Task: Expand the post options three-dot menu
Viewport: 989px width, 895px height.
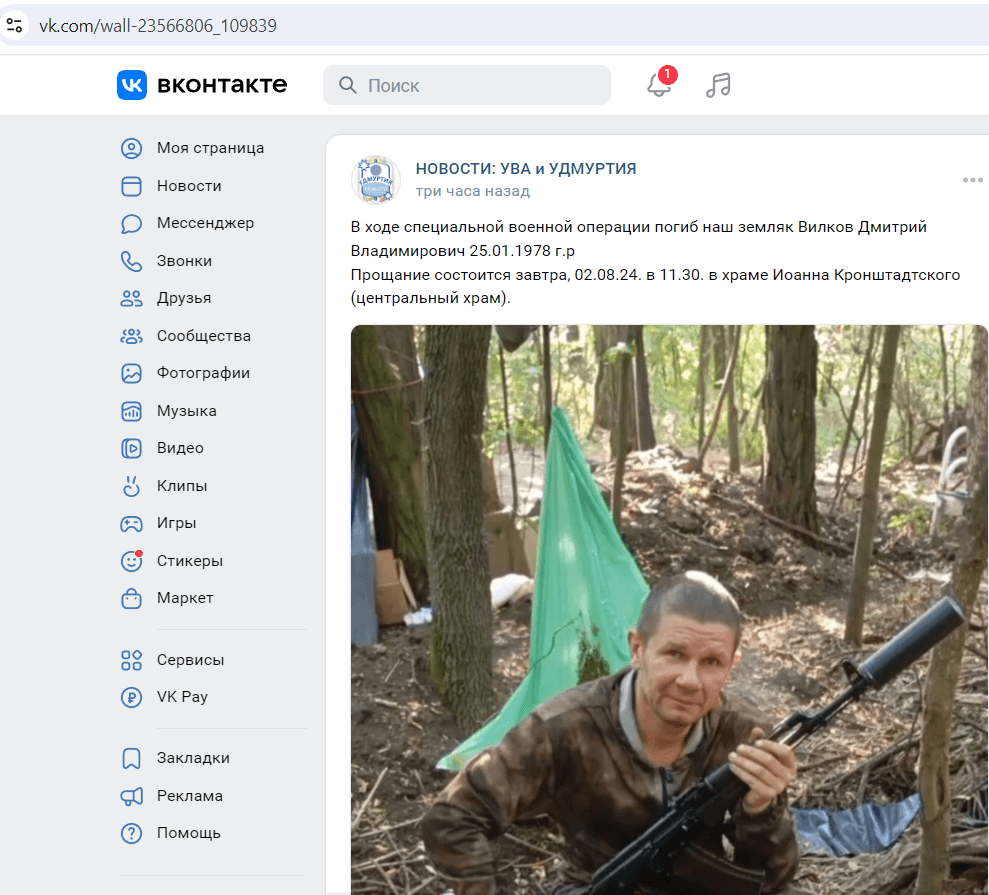Action: tap(972, 180)
